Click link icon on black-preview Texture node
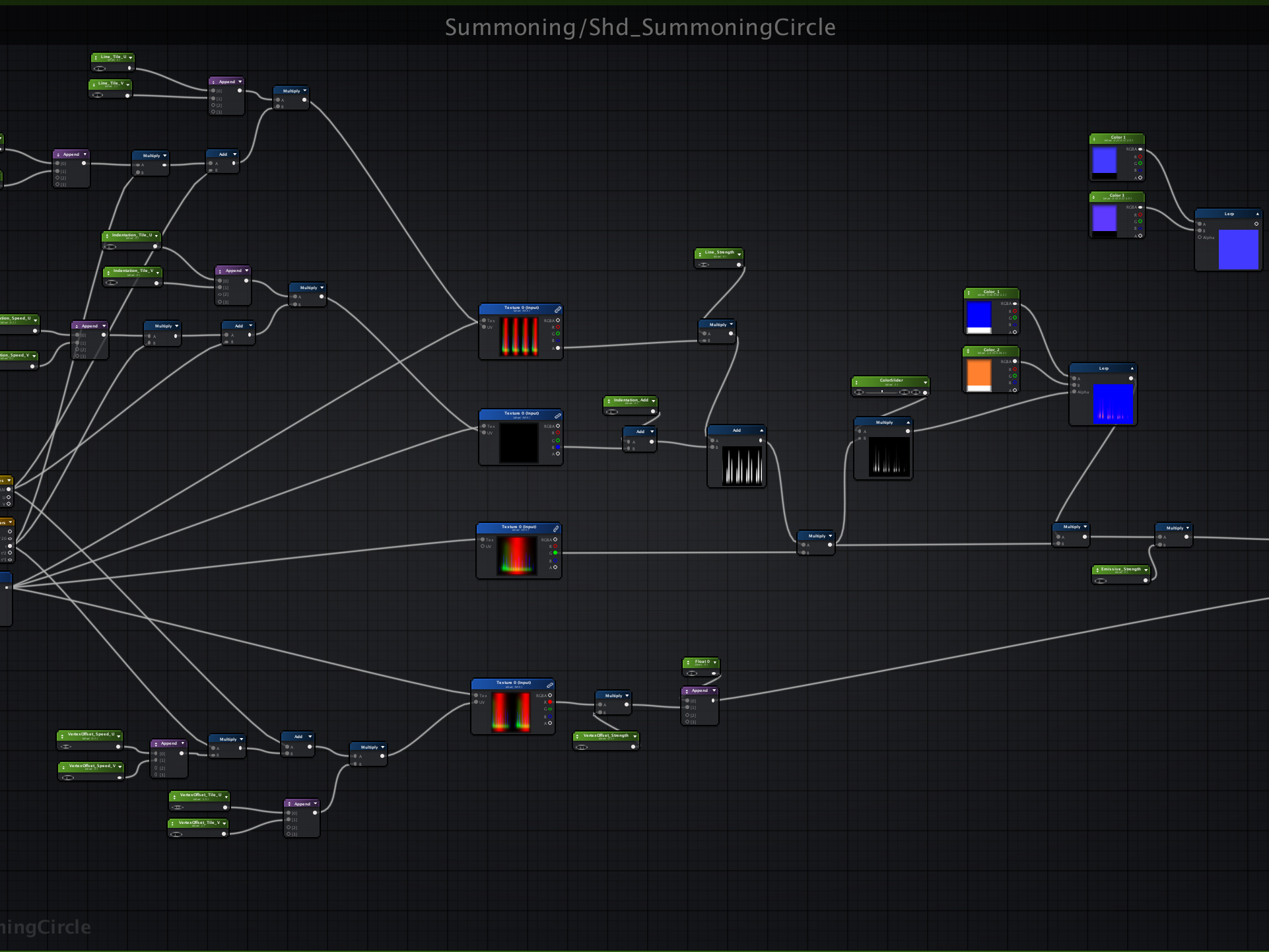1269x952 pixels. [x=558, y=415]
